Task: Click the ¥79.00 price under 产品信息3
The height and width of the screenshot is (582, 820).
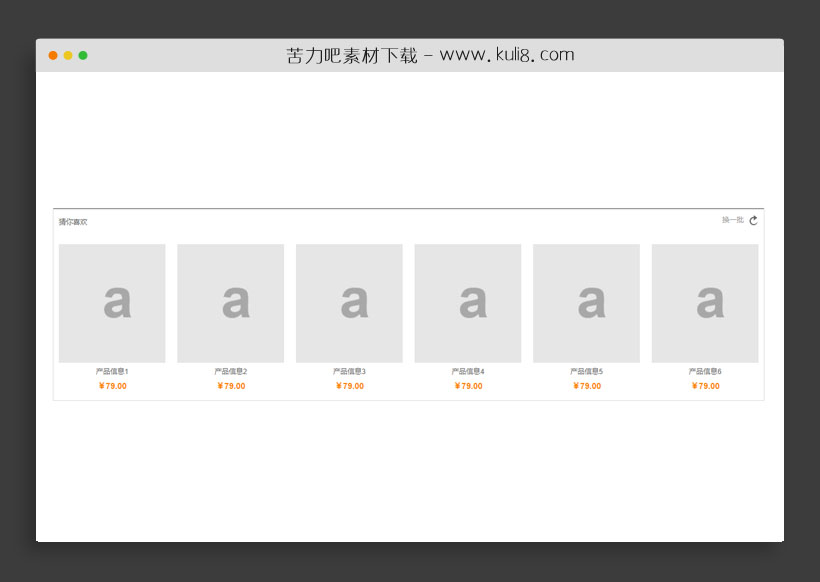Action: click(x=349, y=386)
